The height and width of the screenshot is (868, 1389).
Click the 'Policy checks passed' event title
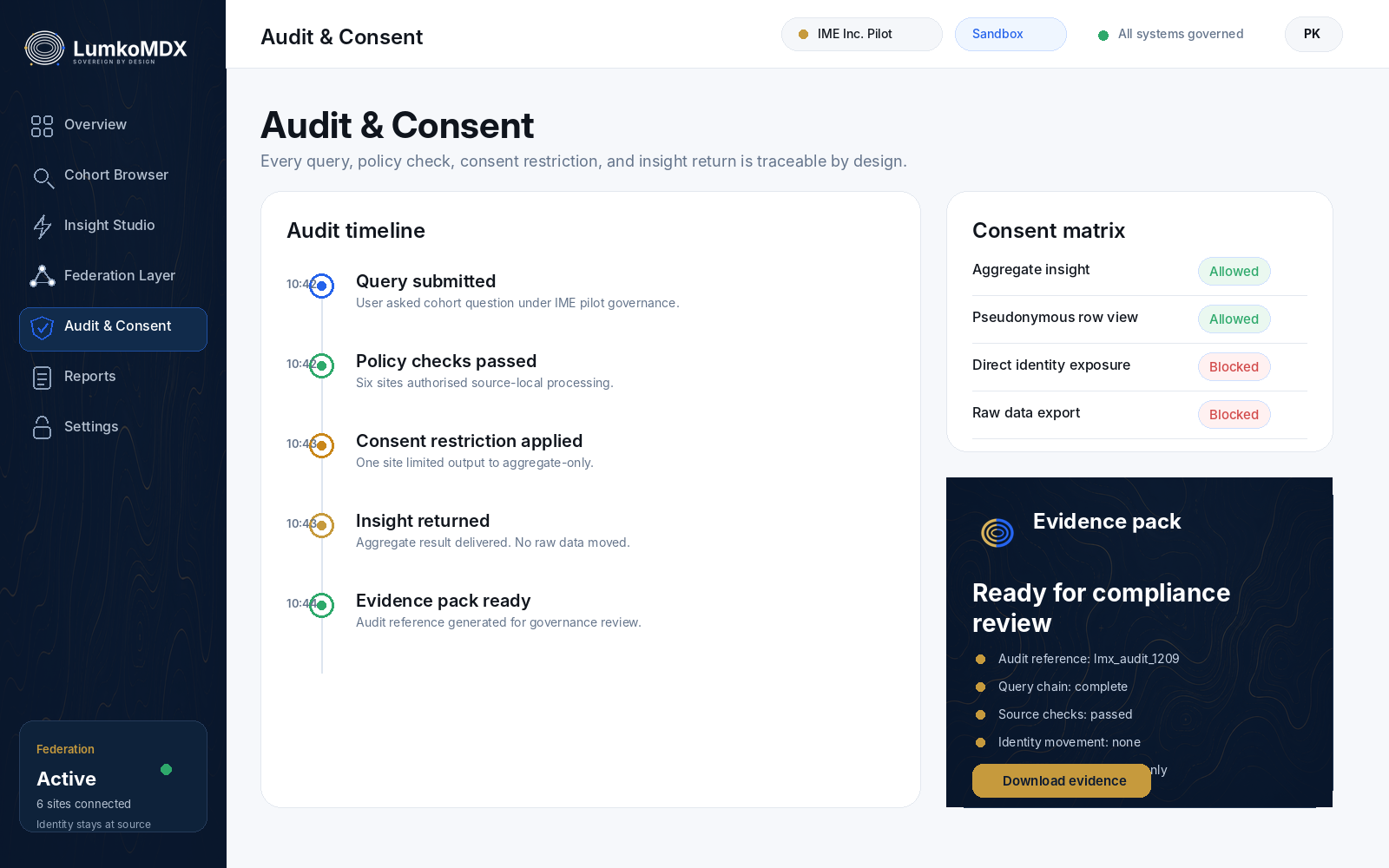coord(446,361)
